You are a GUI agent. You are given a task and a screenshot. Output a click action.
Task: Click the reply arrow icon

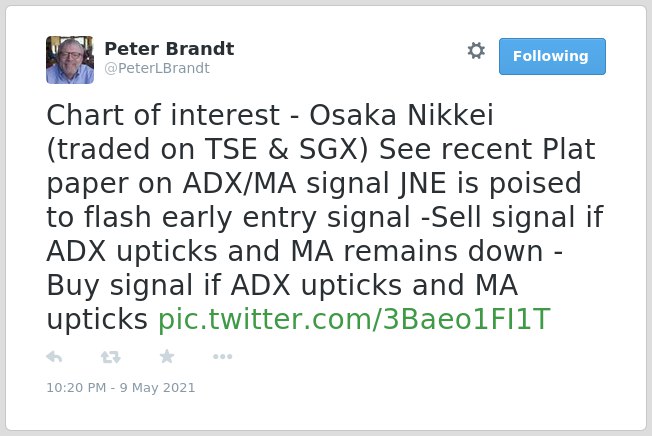click(54, 357)
